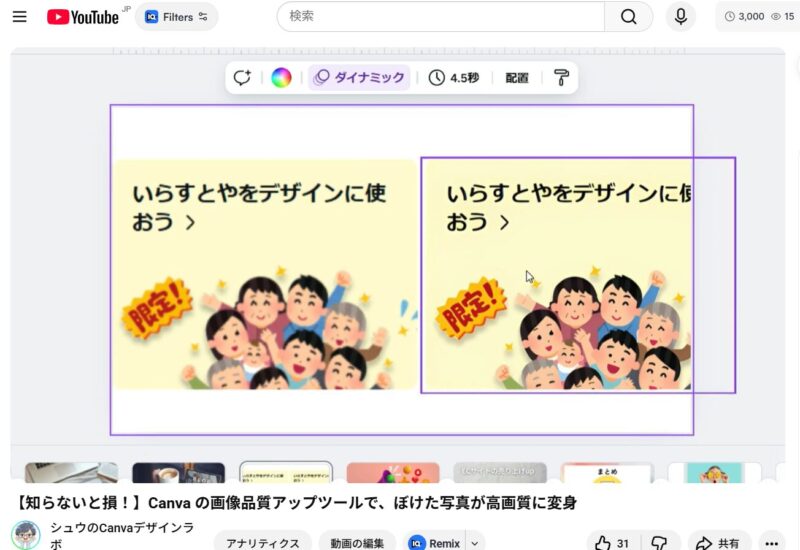
Task: Click the video title text
Action: (296, 503)
